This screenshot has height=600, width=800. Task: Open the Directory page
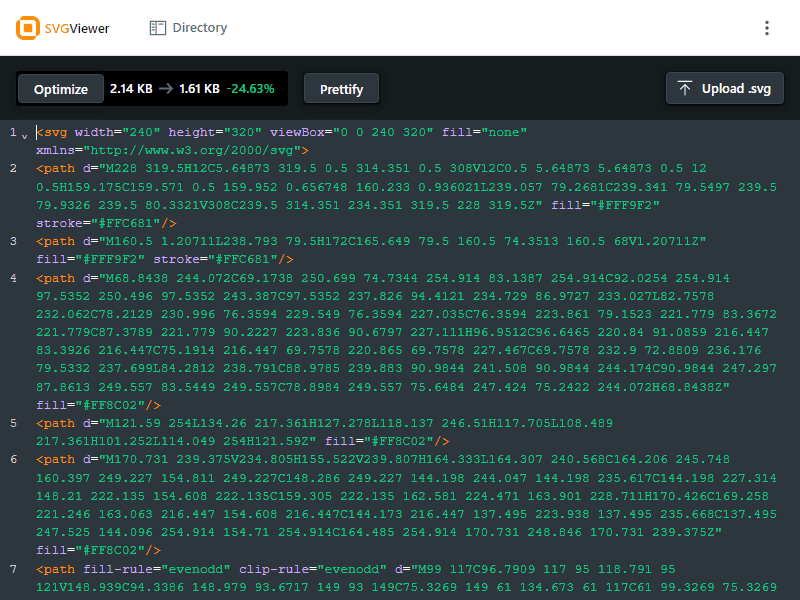(188, 28)
